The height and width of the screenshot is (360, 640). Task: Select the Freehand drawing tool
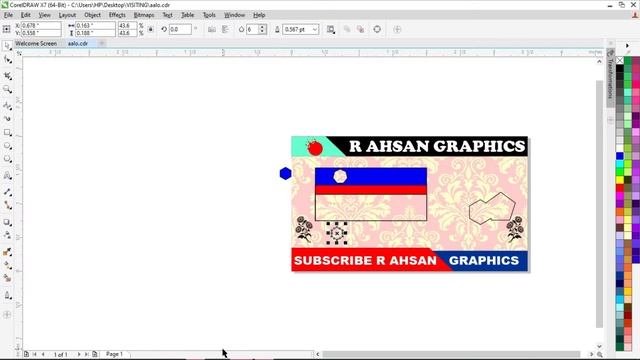tap(7, 105)
